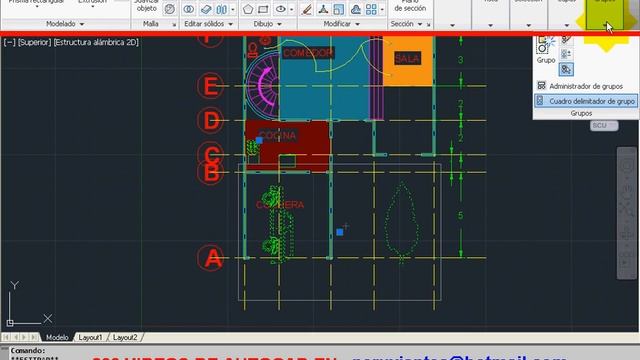Open the Sección panel dialog launcher arrow
The image size is (640, 360).
pos(429,24)
